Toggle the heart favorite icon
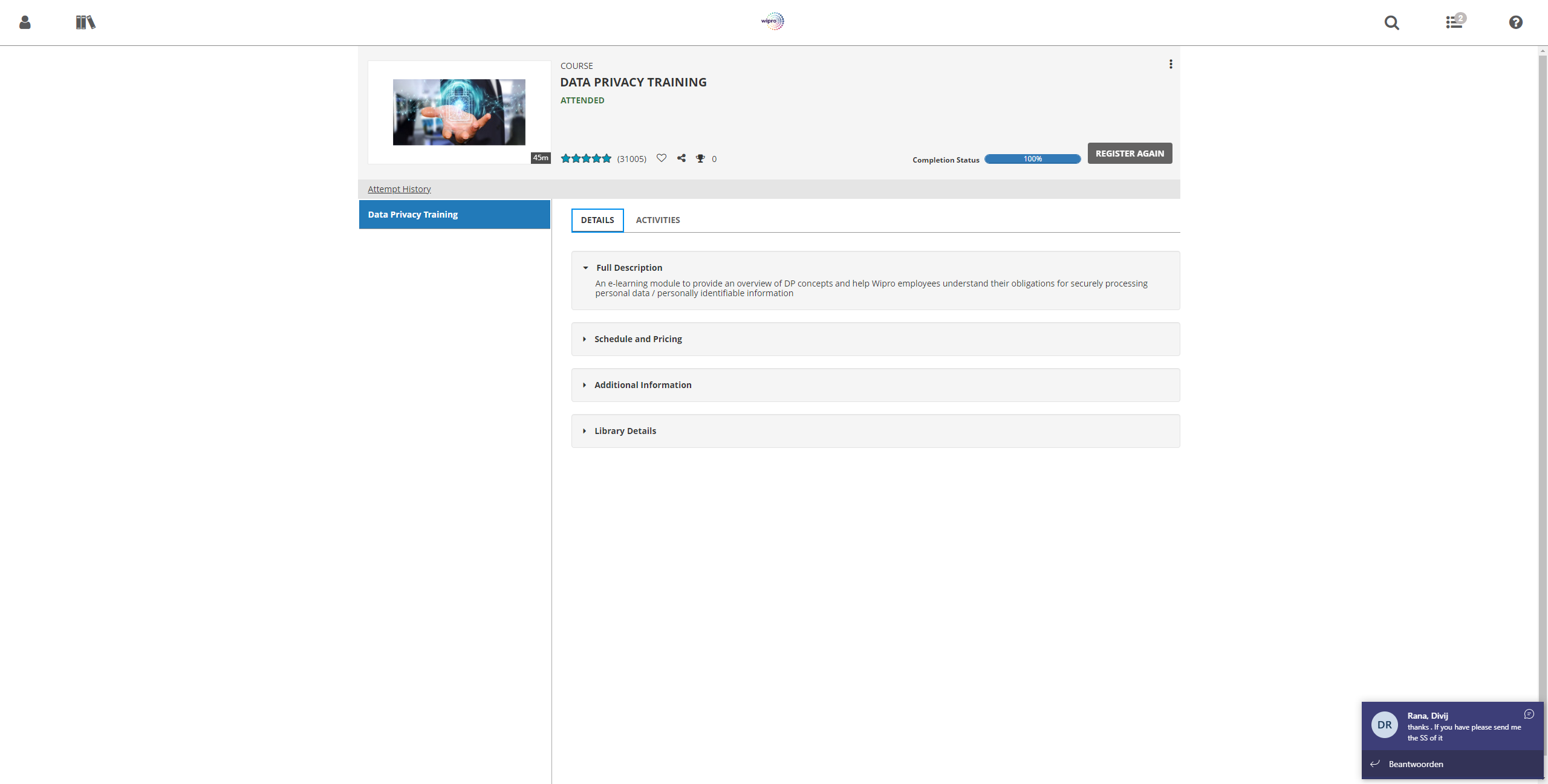The image size is (1548, 784). (662, 158)
